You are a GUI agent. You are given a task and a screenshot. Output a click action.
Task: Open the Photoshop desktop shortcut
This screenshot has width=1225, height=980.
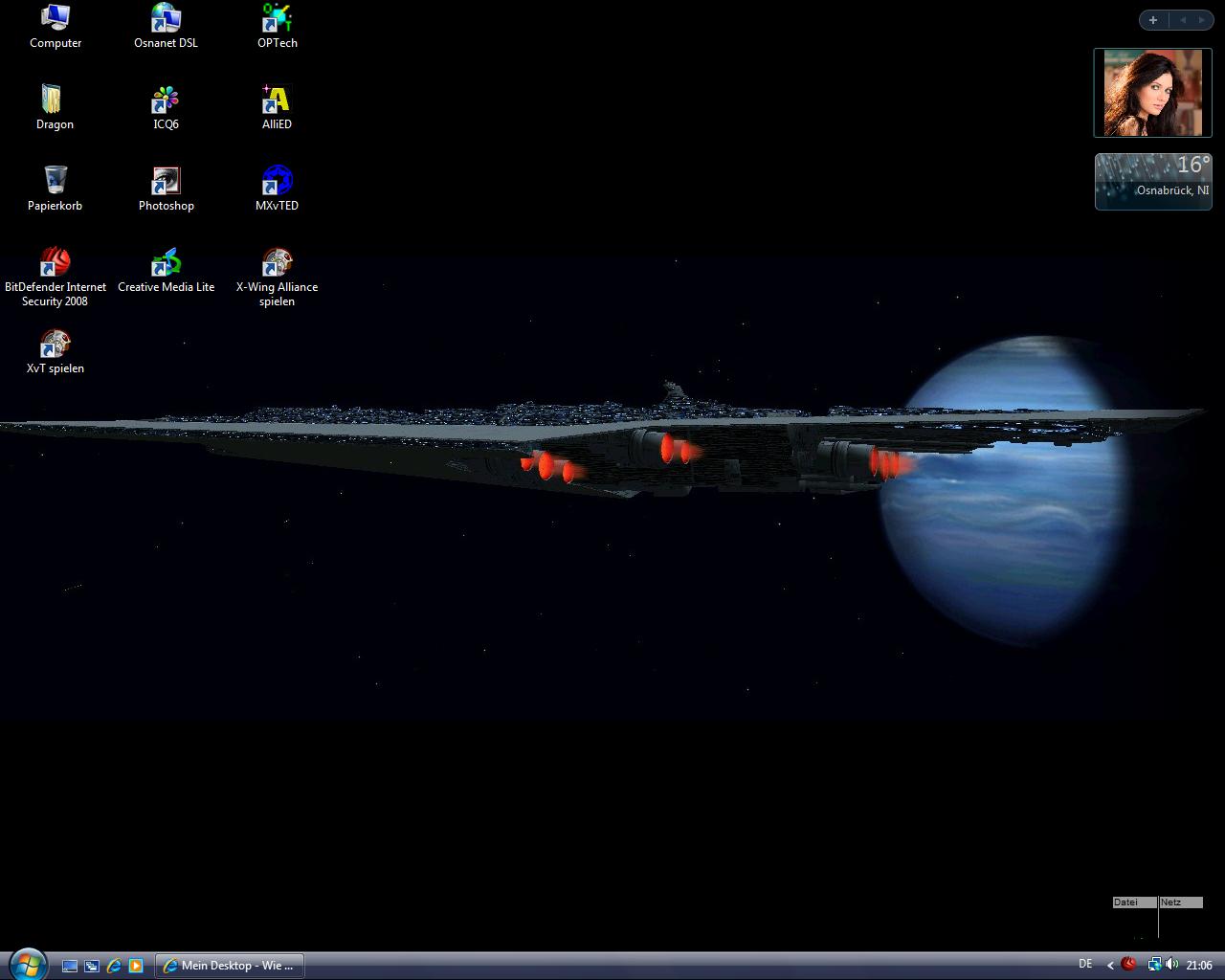166,182
